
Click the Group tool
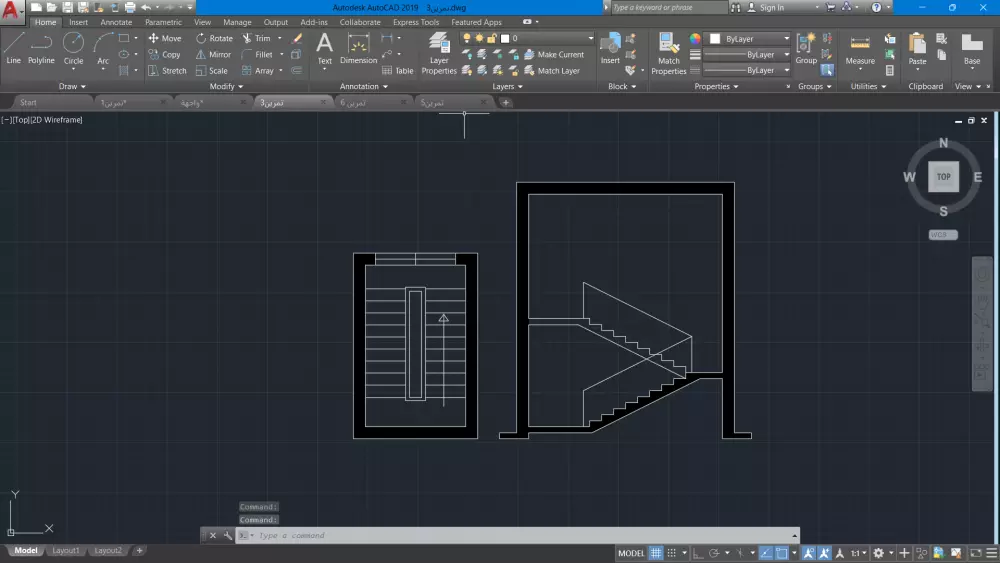[x=806, y=48]
